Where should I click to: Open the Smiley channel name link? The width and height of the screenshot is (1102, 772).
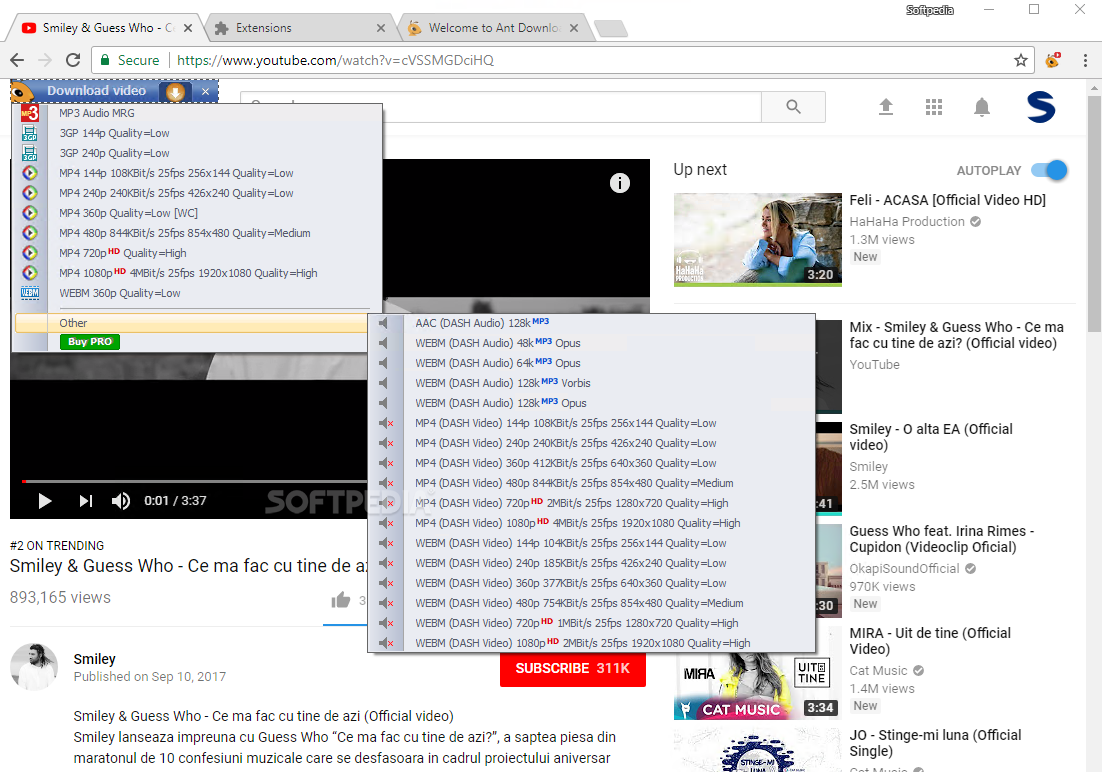click(94, 659)
